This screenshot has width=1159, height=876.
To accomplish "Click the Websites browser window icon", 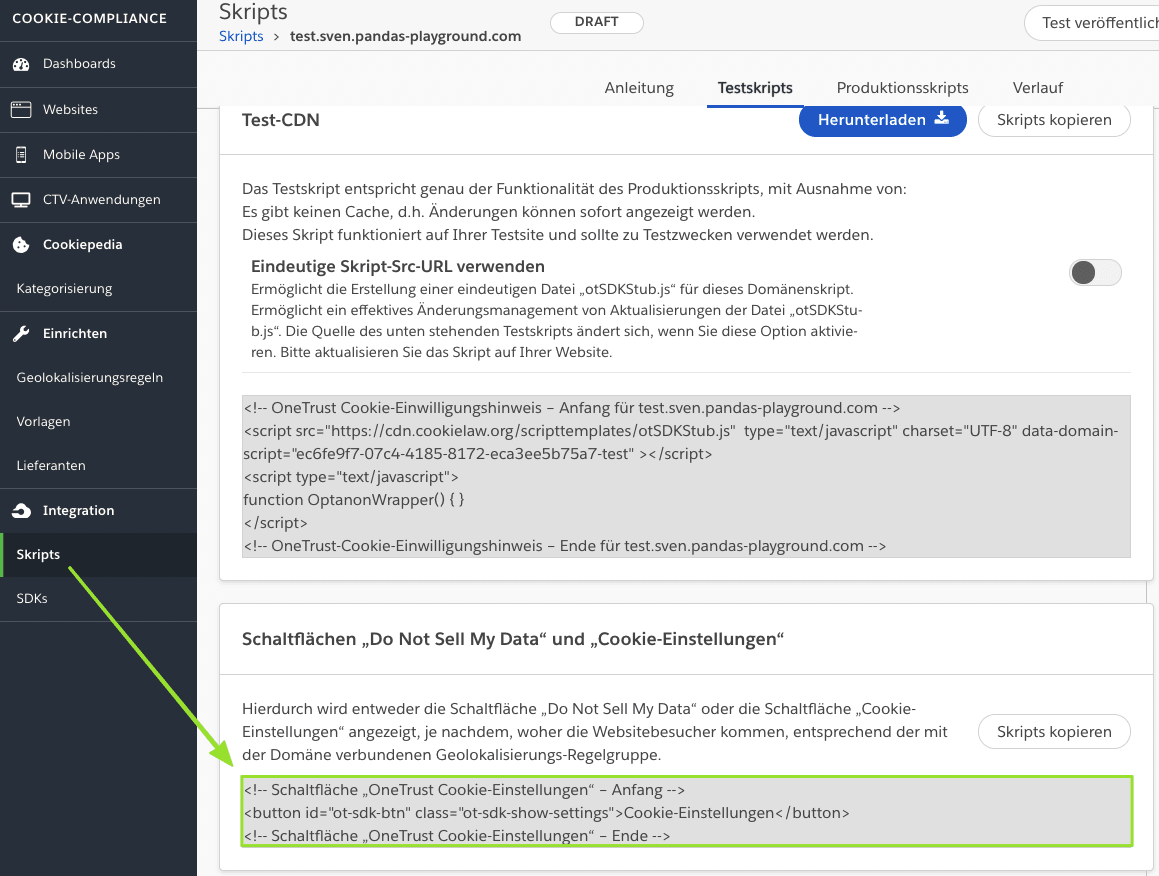I will [21, 109].
